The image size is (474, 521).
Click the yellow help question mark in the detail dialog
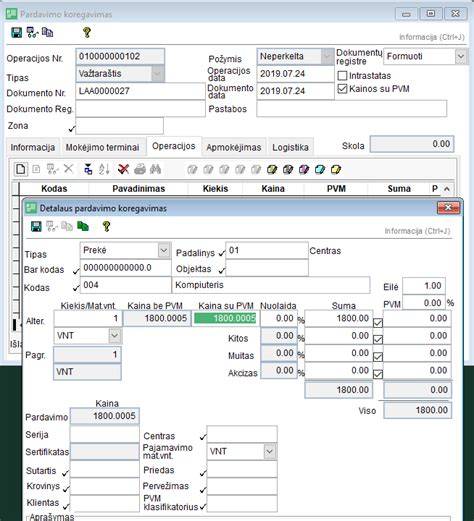coord(106,226)
